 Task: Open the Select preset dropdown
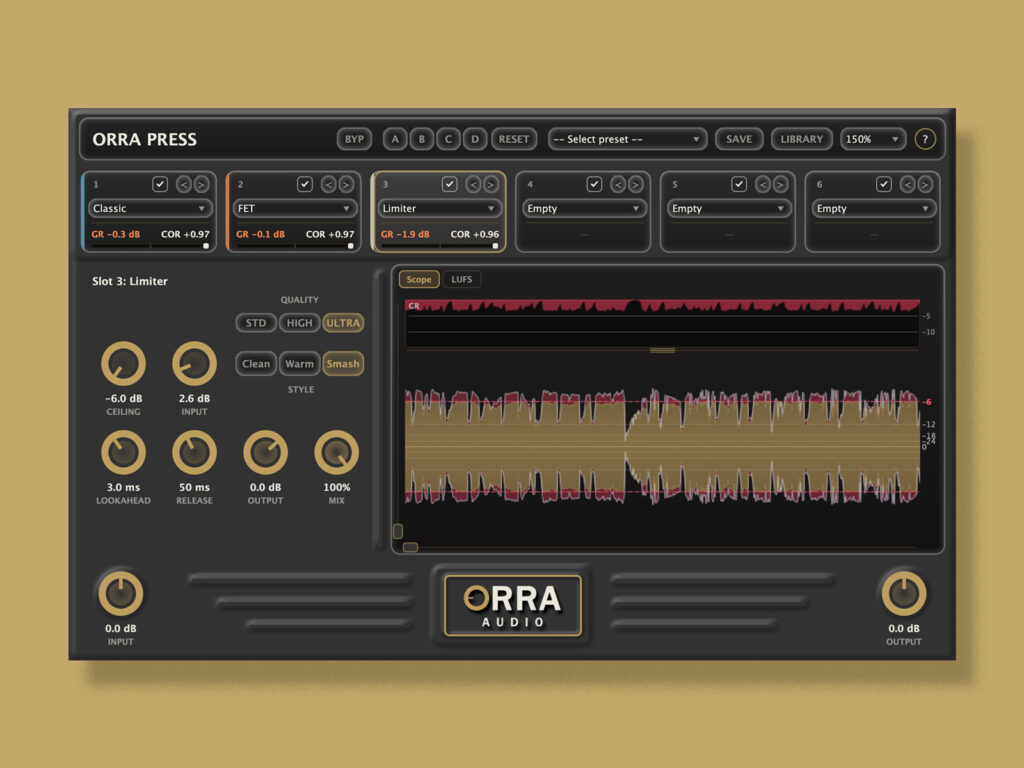628,139
